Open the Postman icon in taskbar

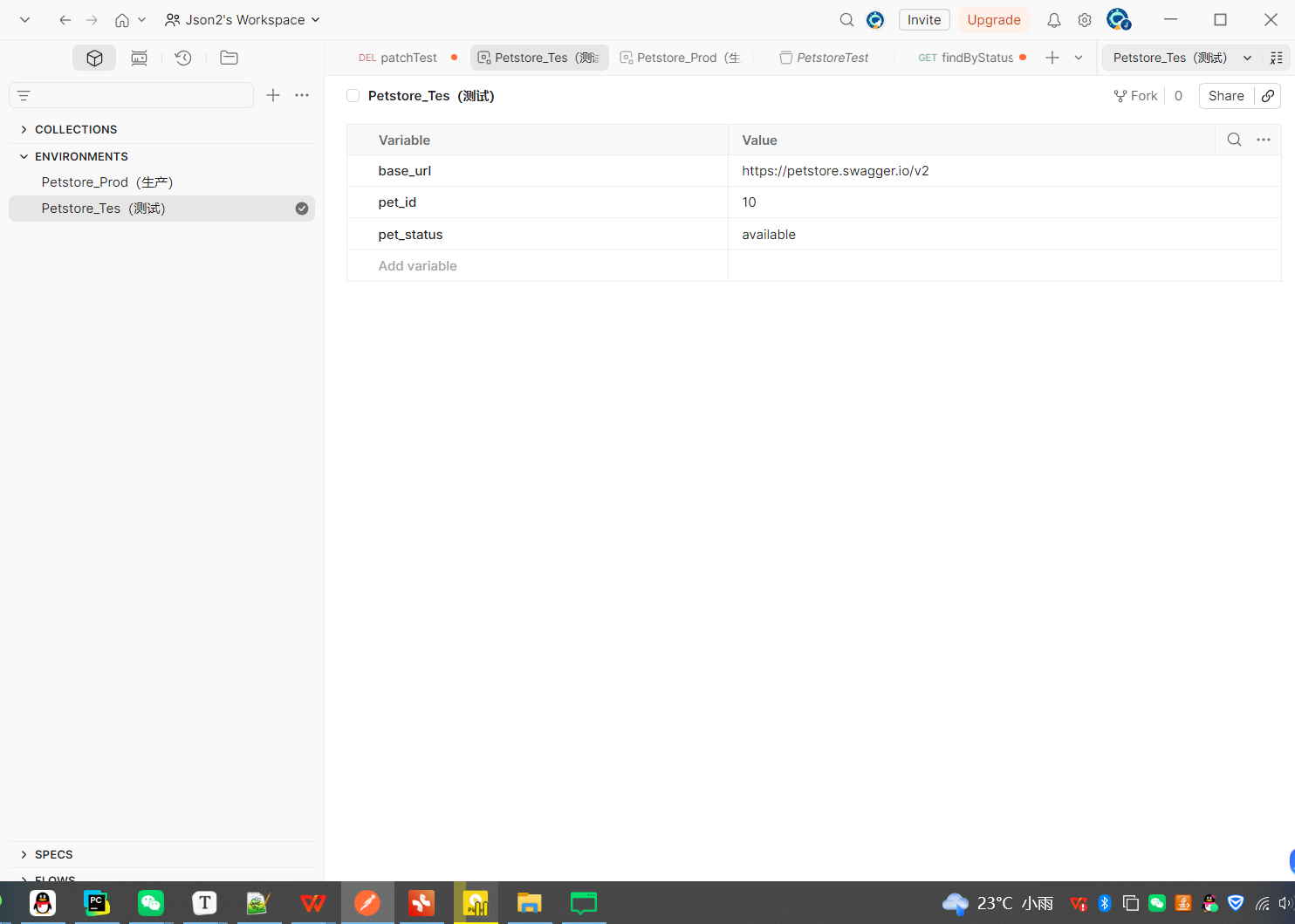click(367, 903)
